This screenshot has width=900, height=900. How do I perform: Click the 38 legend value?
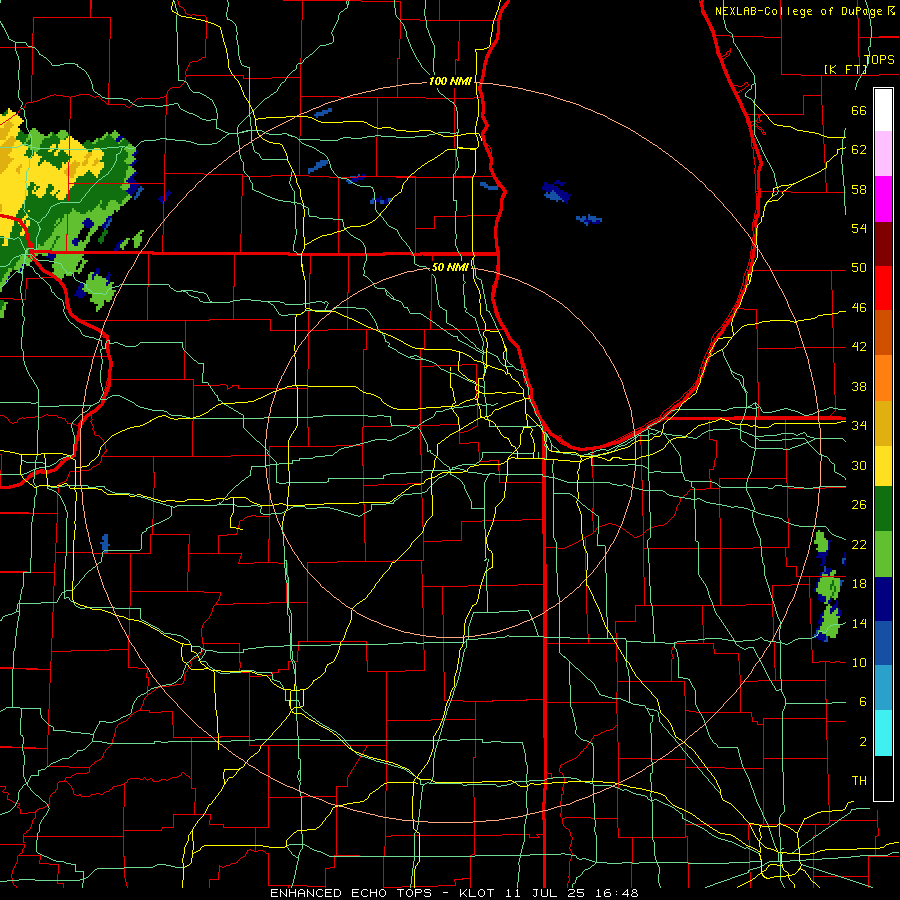coord(859,386)
